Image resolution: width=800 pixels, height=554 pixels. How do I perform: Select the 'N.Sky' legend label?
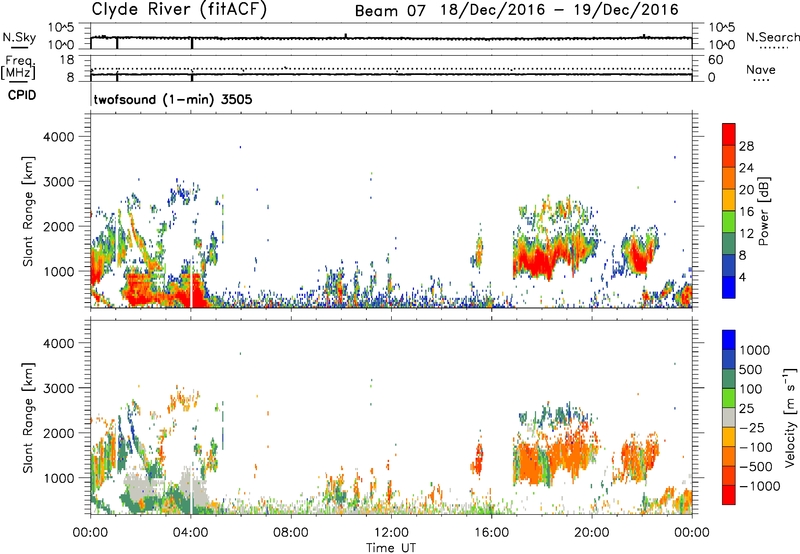click(19, 37)
